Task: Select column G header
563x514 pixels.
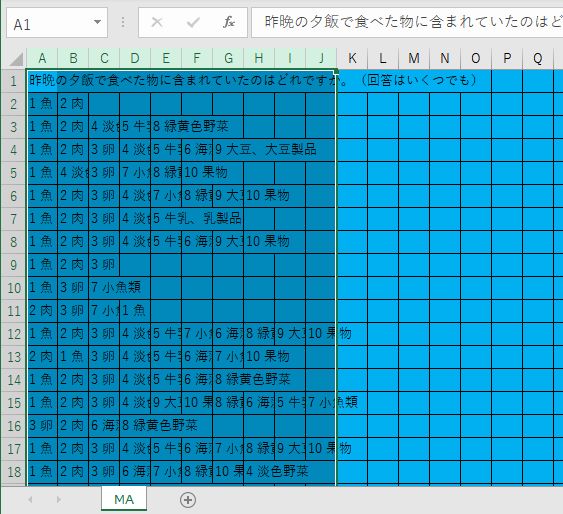Action: point(228,58)
